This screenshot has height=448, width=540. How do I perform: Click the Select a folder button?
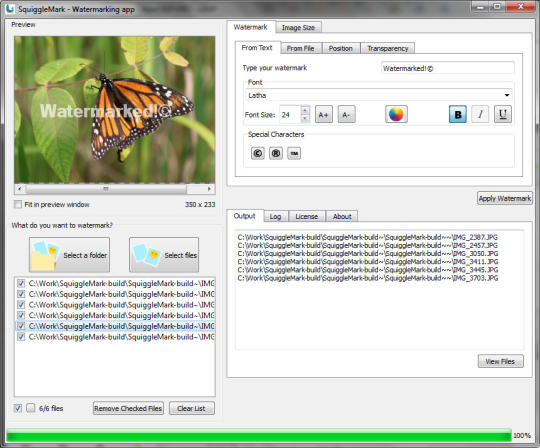[x=70, y=255]
